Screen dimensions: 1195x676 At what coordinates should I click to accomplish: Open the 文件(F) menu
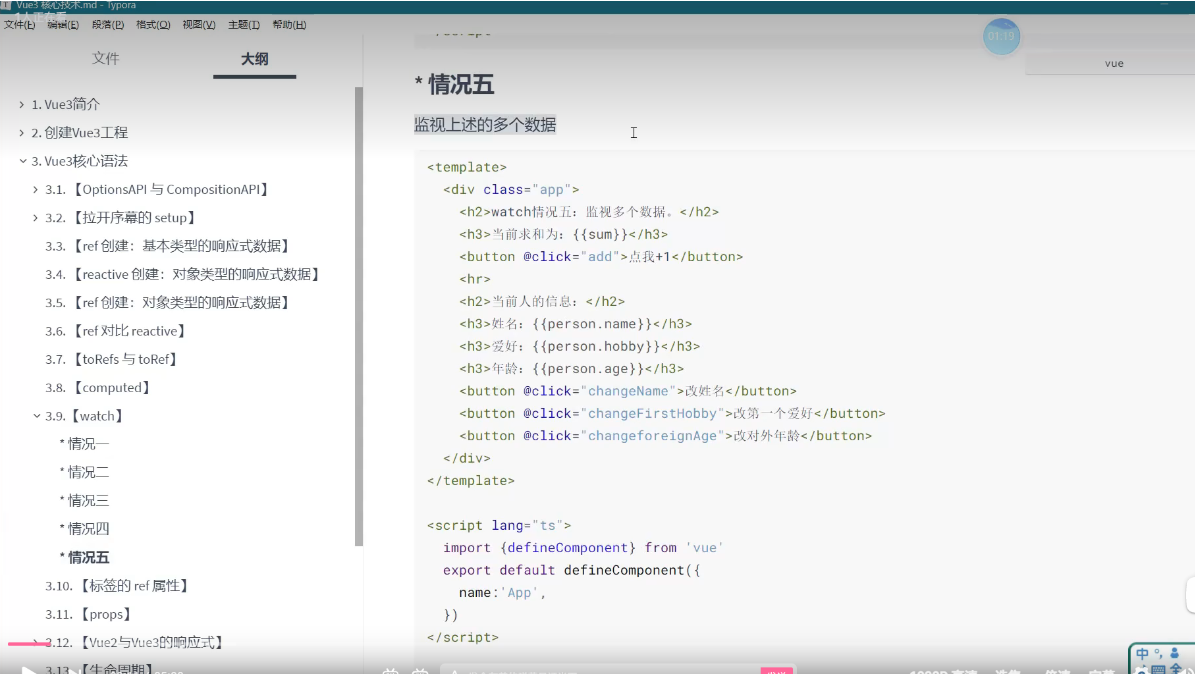[19, 24]
